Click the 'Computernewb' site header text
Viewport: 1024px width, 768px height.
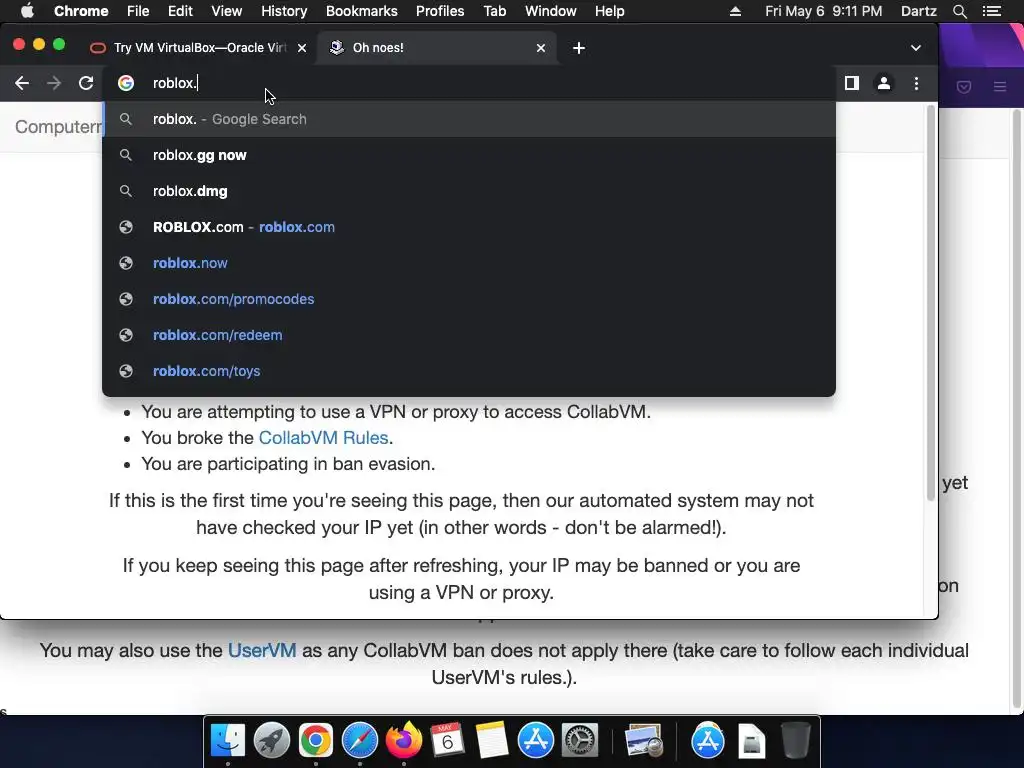[x=58, y=127]
